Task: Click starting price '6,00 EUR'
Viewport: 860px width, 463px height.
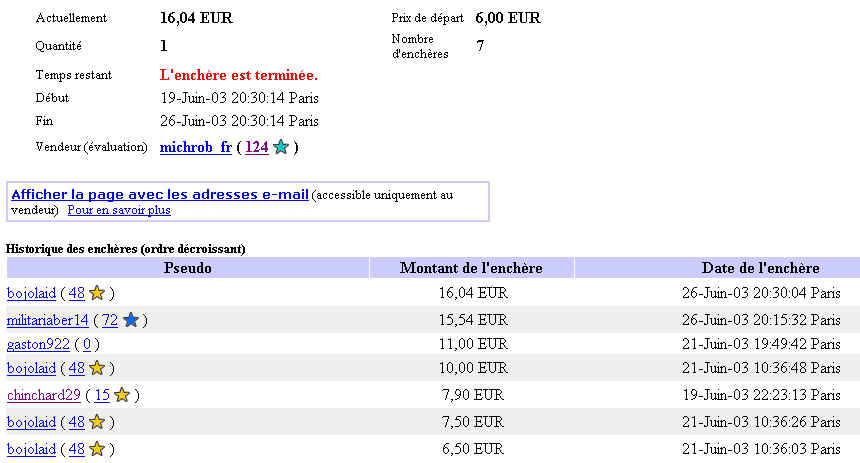Action: click(x=508, y=18)
